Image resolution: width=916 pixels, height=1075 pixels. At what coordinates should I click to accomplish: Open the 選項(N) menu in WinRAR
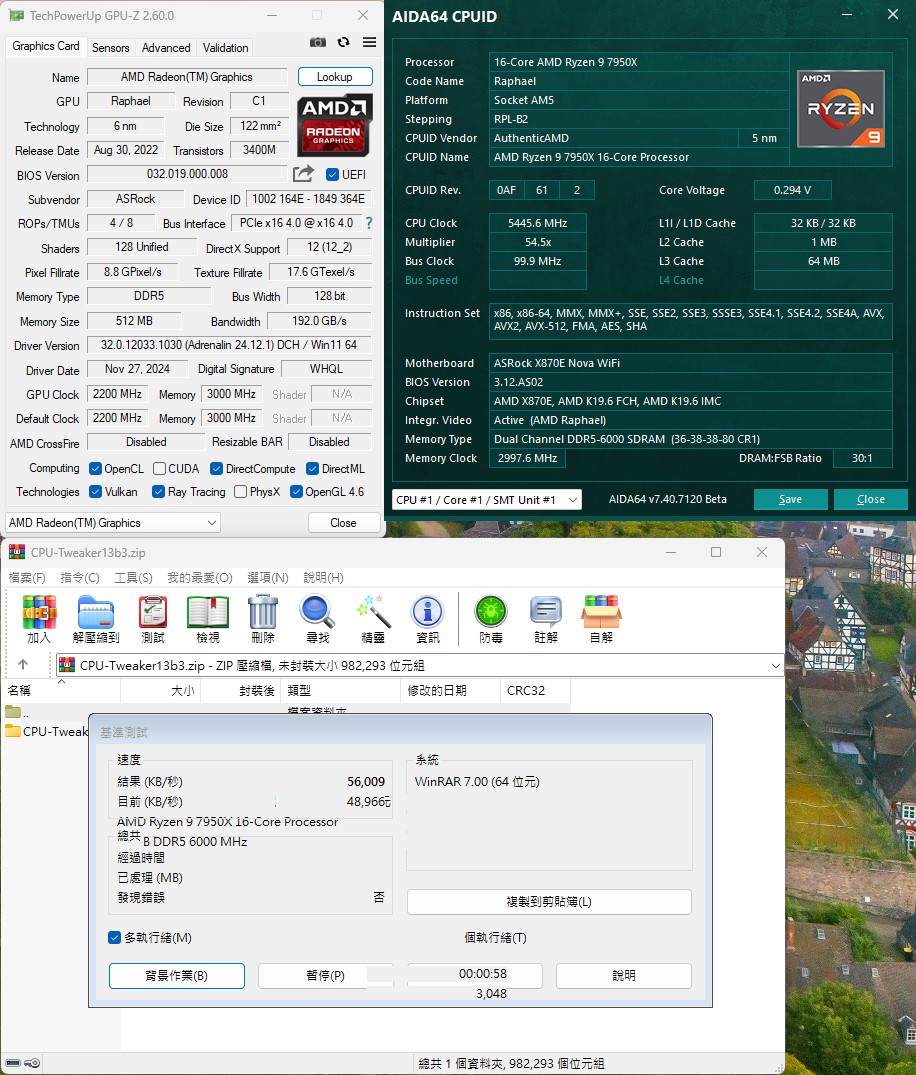tap(267, 577)
